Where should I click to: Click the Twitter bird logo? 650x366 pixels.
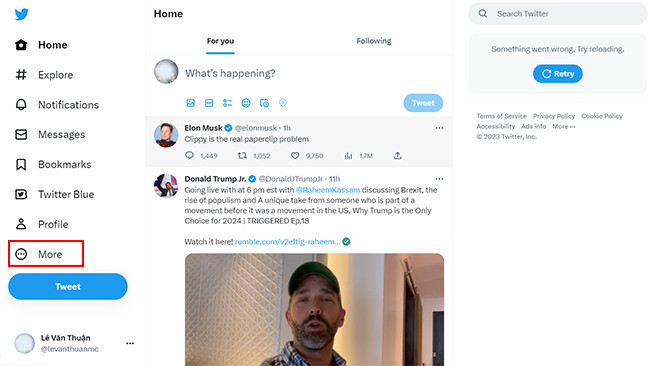22,14
